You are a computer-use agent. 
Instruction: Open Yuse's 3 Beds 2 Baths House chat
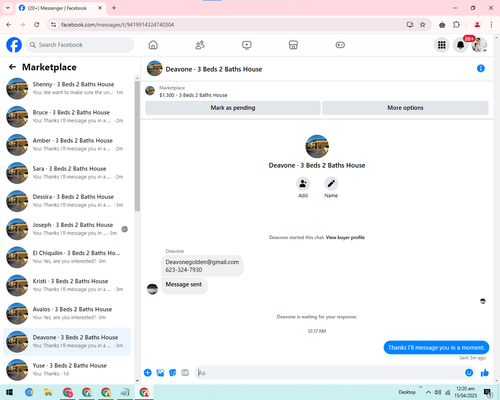tap(67, 369)
